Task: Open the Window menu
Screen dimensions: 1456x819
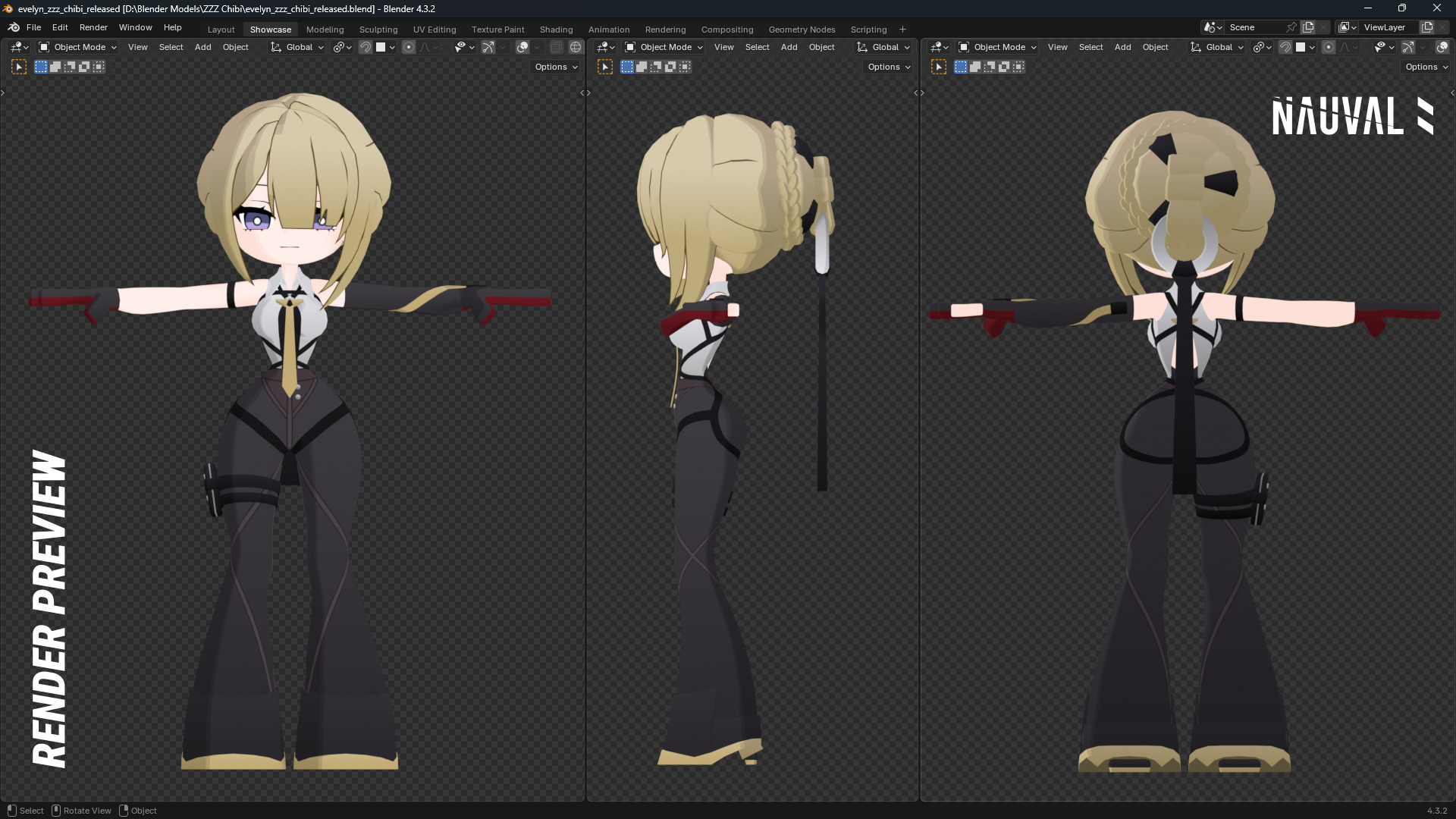Action: tap(135, 27)
